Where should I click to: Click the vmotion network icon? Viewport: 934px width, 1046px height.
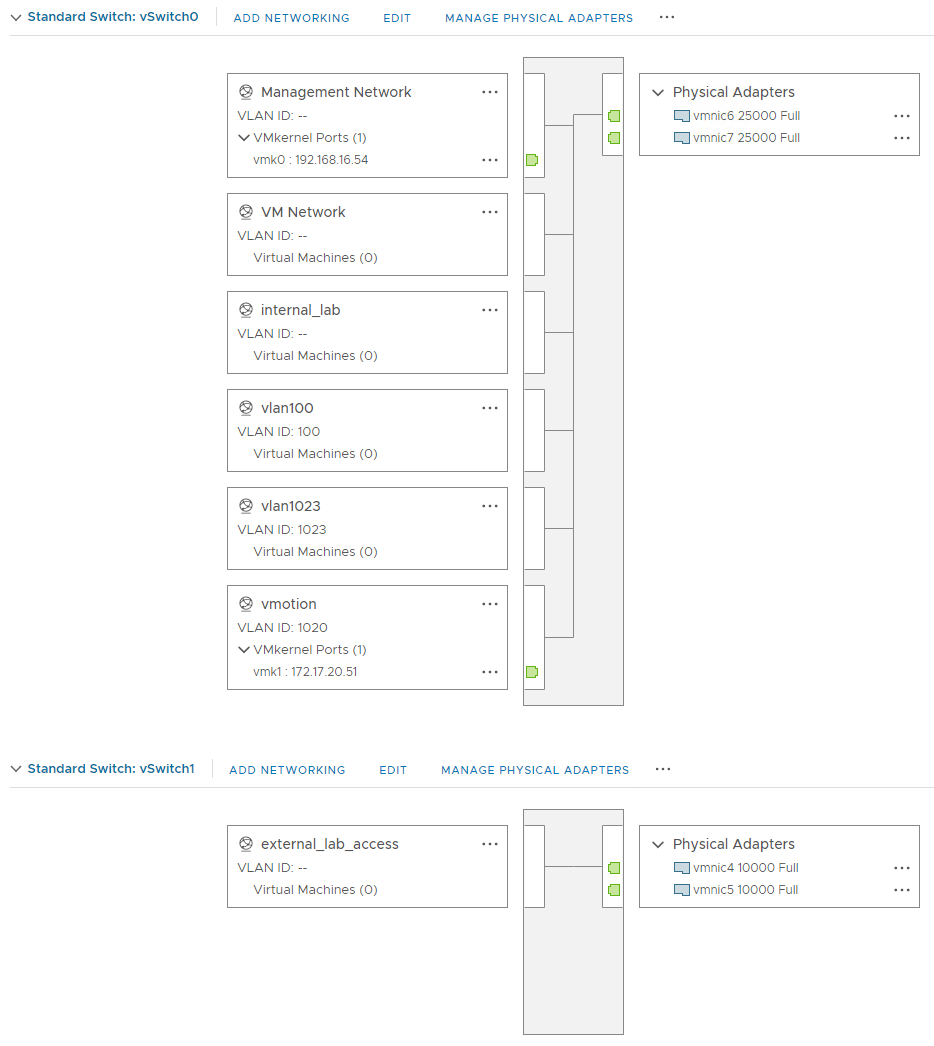tap(246, 604)
